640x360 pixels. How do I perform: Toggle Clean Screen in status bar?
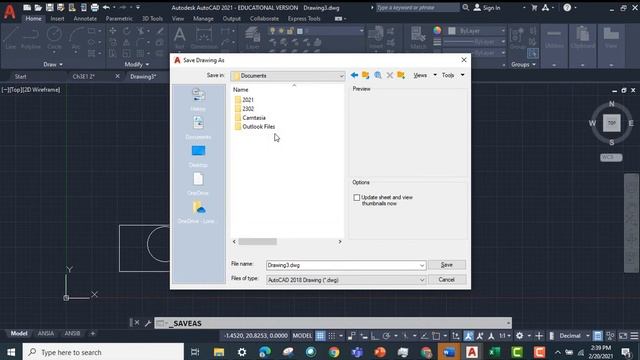(x=623, y=336)
